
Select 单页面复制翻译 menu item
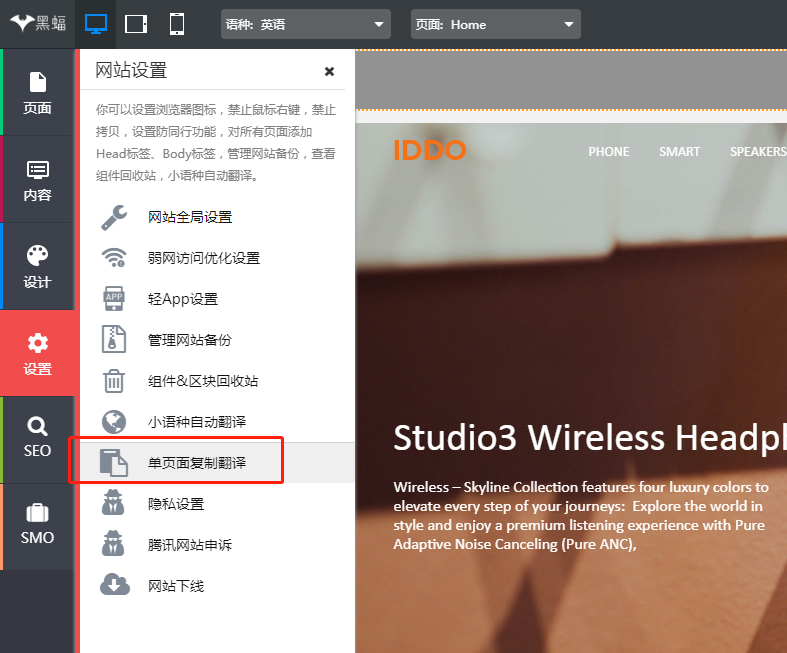point(197,463)
